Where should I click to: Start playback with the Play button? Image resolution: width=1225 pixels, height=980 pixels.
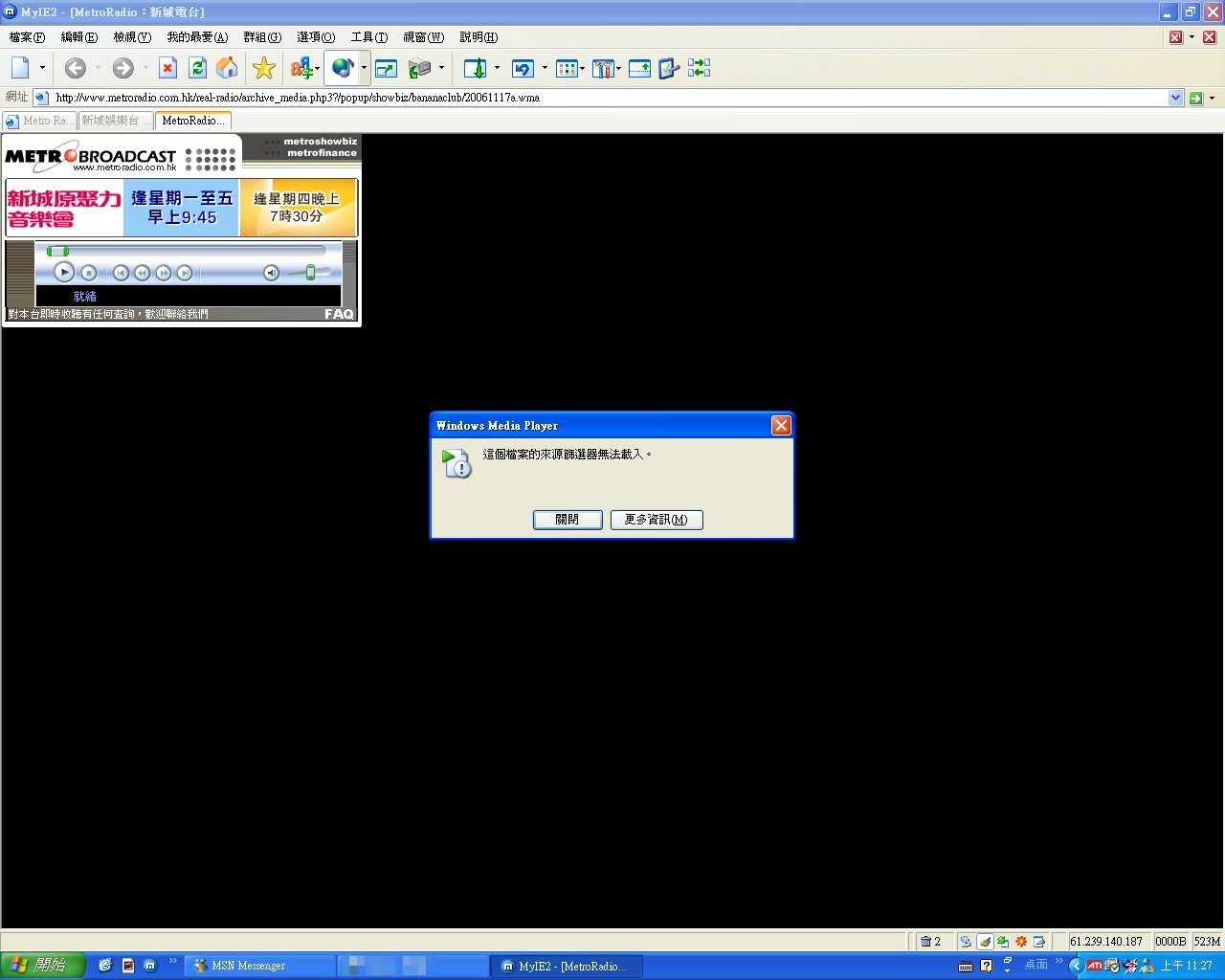click(63, 272)
